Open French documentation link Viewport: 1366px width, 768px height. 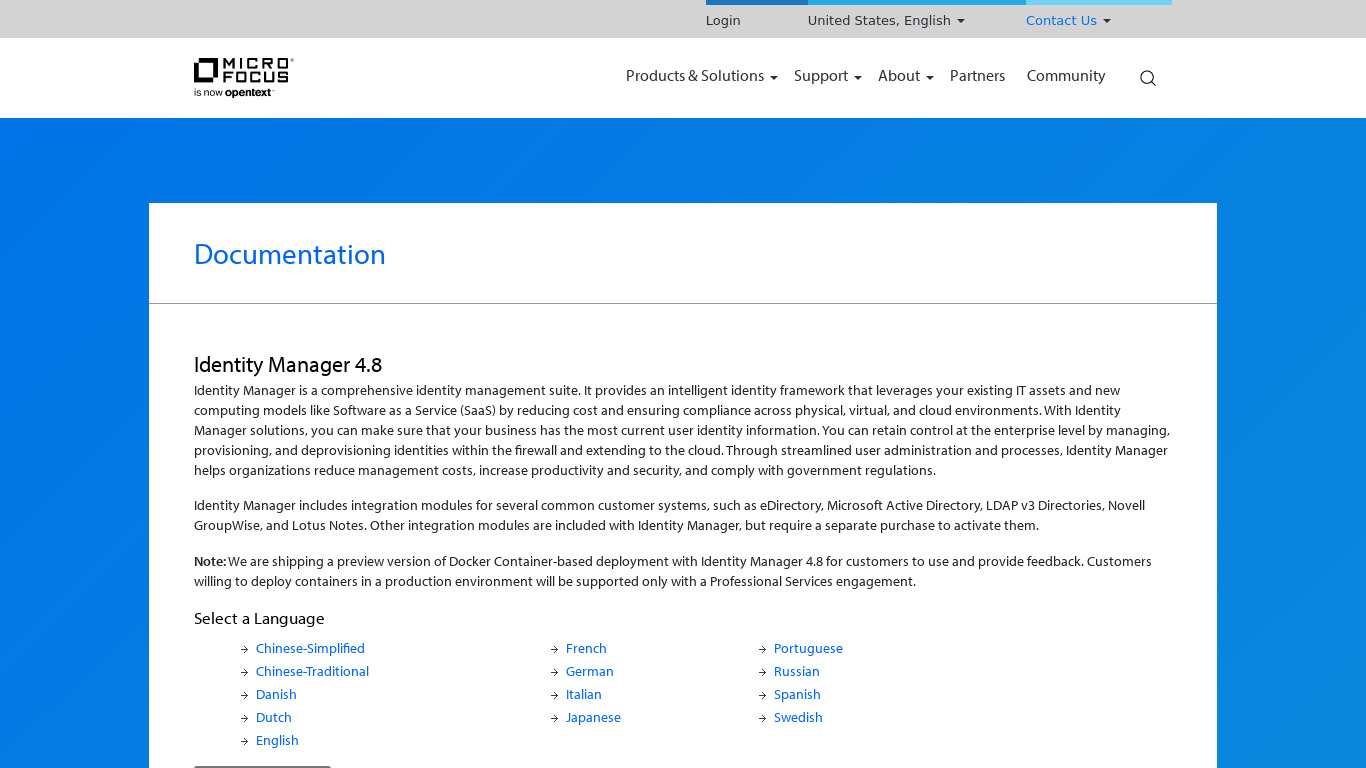pyautogui.click(x=586, y=649)
